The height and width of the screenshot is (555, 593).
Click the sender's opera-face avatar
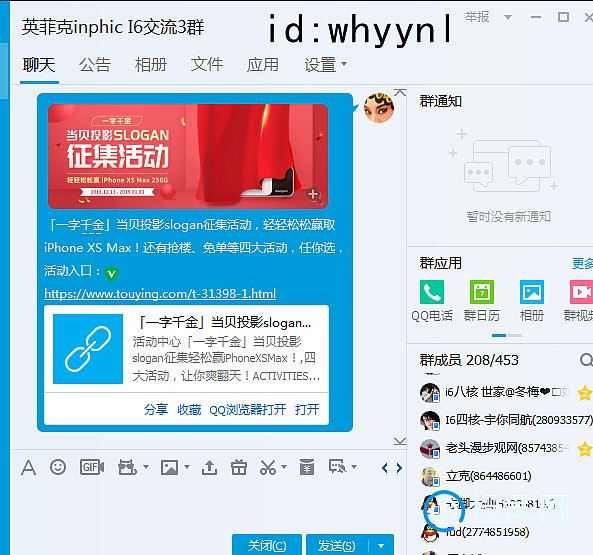[379, 108]
